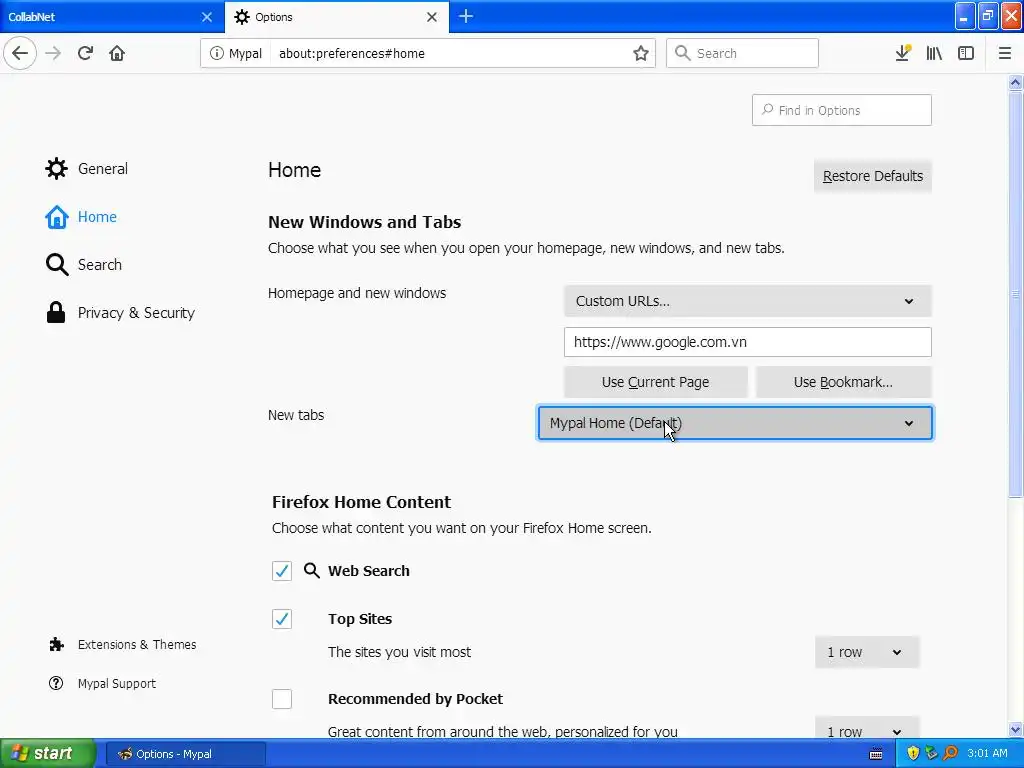Click the 3:01 AM clock
Viewport: 1024px width, 768px height.
pos(987,753)
